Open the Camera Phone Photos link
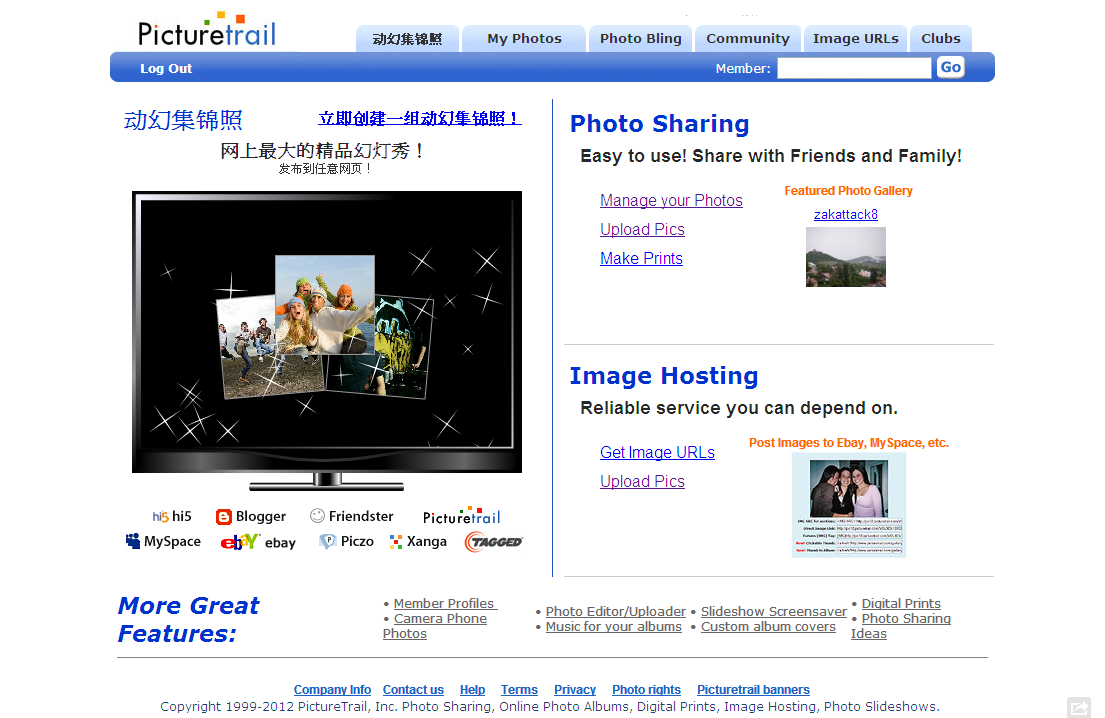This screenshot has width=1105, height=718. point(435,626)
